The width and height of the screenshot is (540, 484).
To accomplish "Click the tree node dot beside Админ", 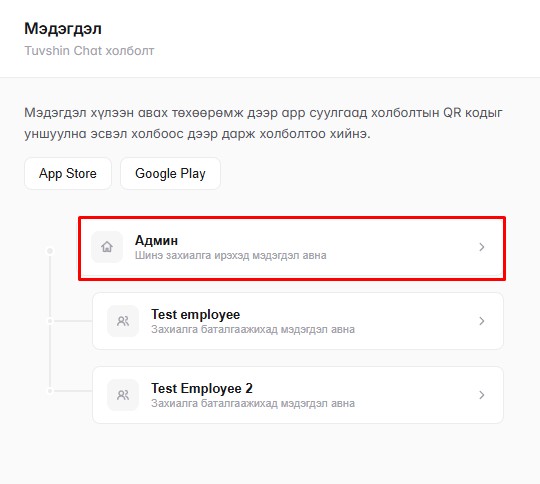I will pos(50,251).
